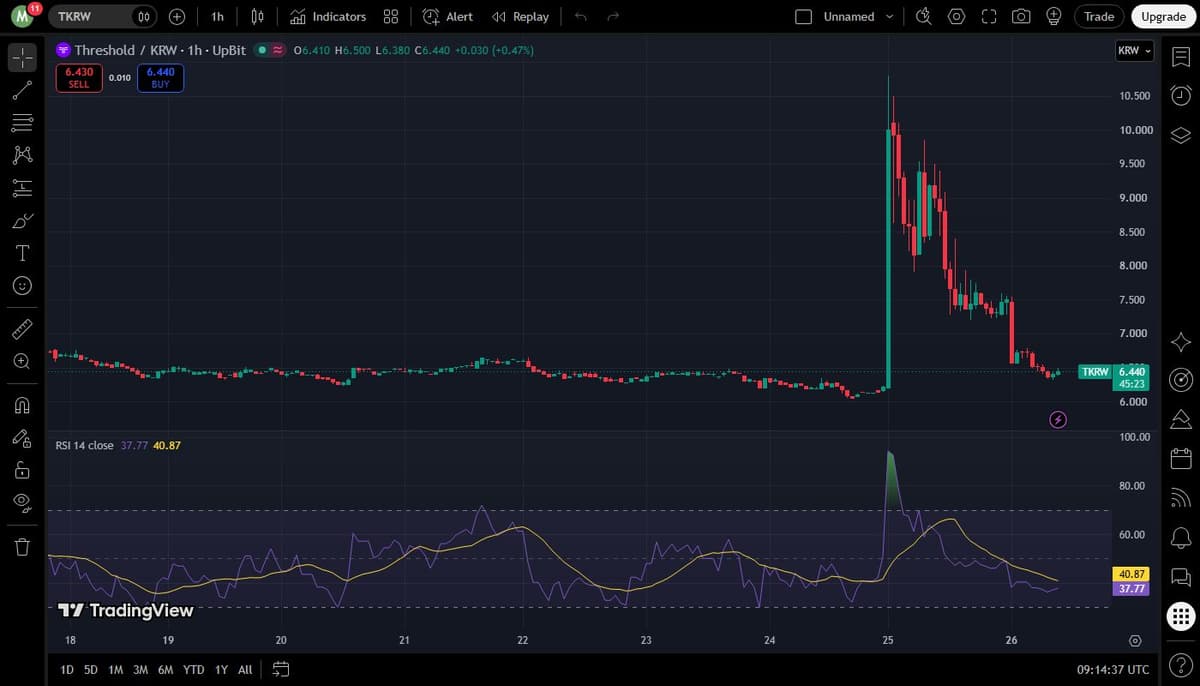Open chart settings gear icon
This screenshot has width=1200, height=686.
957,16
